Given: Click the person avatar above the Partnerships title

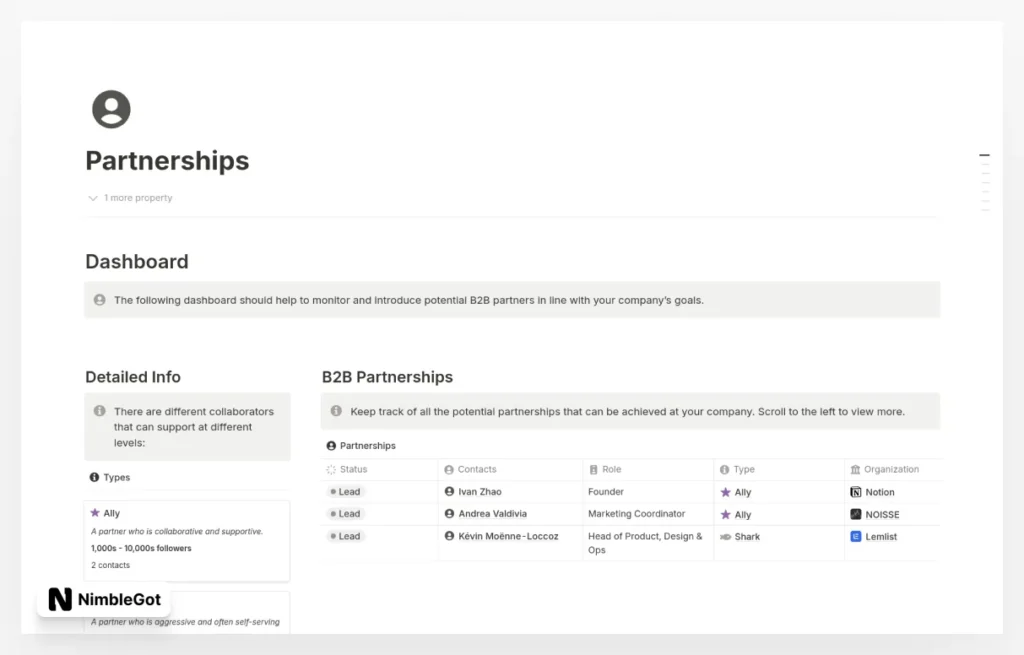Looking at the screenshot, I should click(x=110, y=109).
